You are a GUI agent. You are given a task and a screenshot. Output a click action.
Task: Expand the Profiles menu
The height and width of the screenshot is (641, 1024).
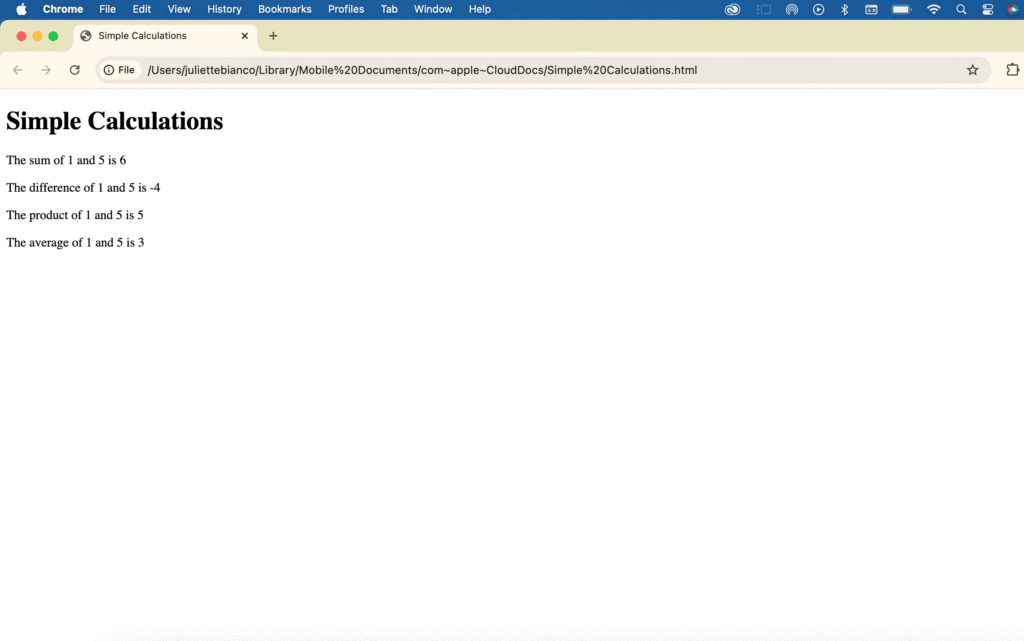346,9
